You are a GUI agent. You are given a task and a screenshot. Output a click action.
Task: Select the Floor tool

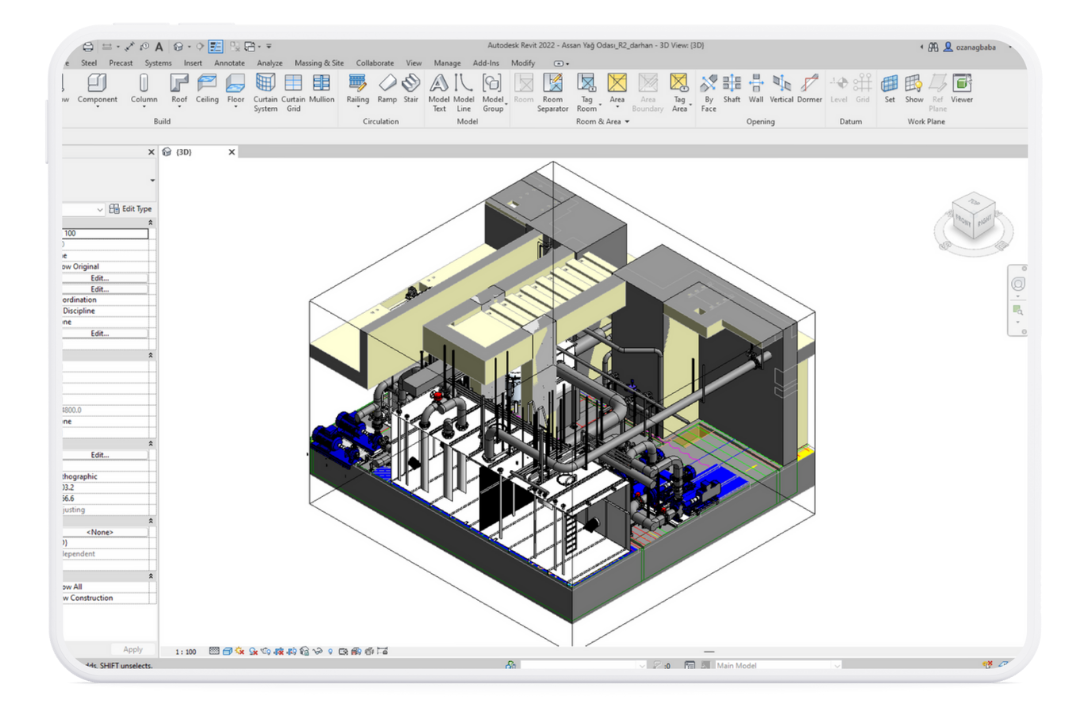[x=236, y=88]
